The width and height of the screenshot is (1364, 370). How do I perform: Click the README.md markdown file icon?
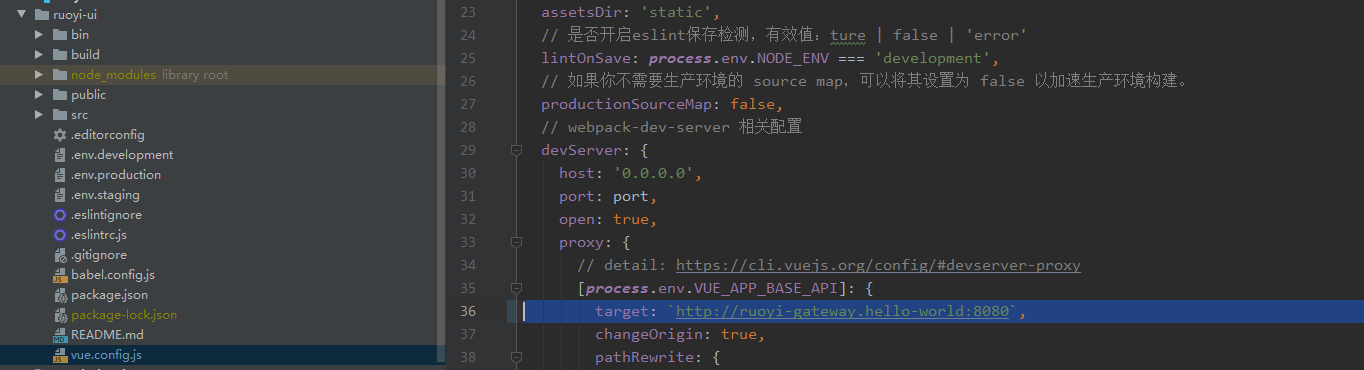[x=60, y=335]
